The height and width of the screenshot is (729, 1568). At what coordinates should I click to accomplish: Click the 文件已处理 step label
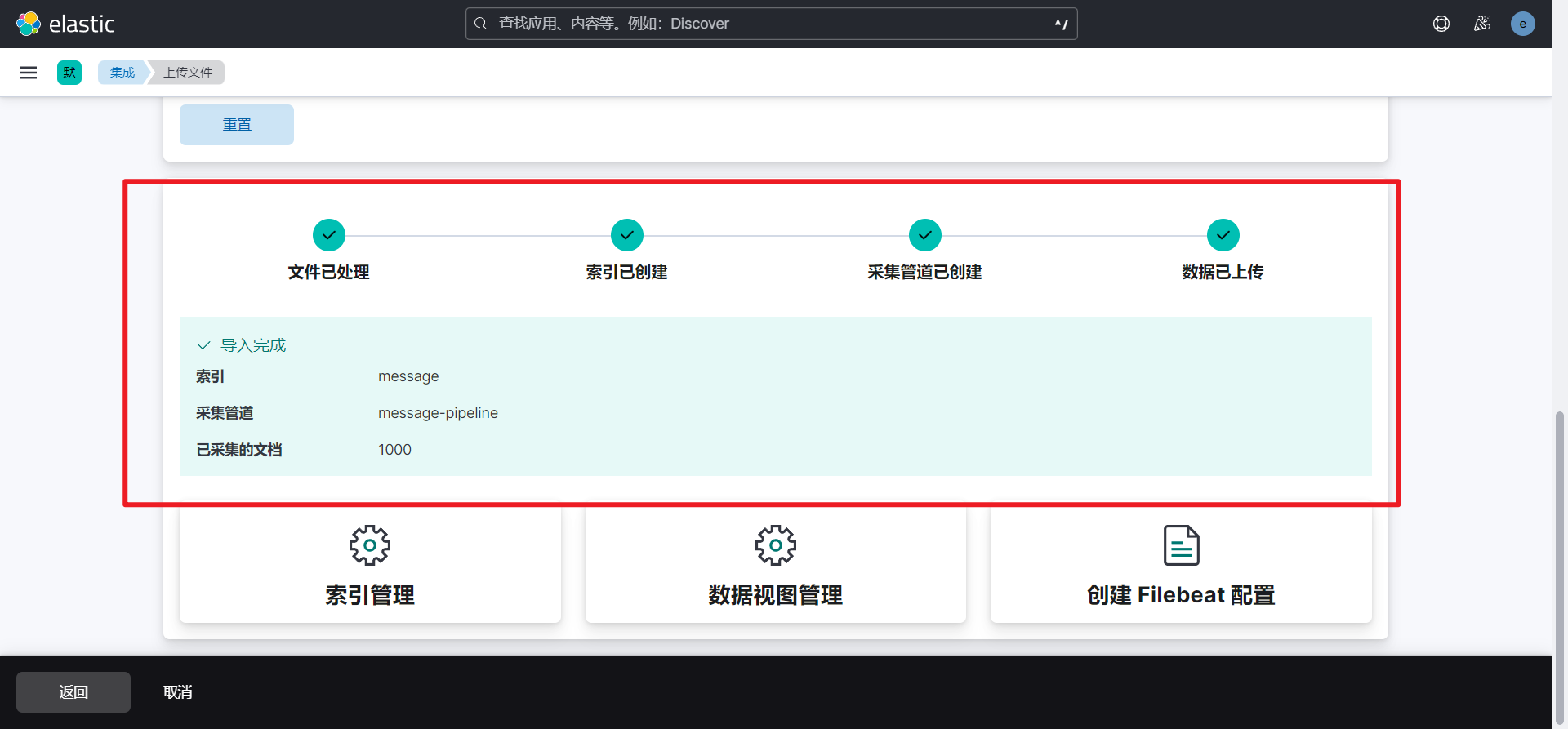pyautogui.click(x=329, y=272)
